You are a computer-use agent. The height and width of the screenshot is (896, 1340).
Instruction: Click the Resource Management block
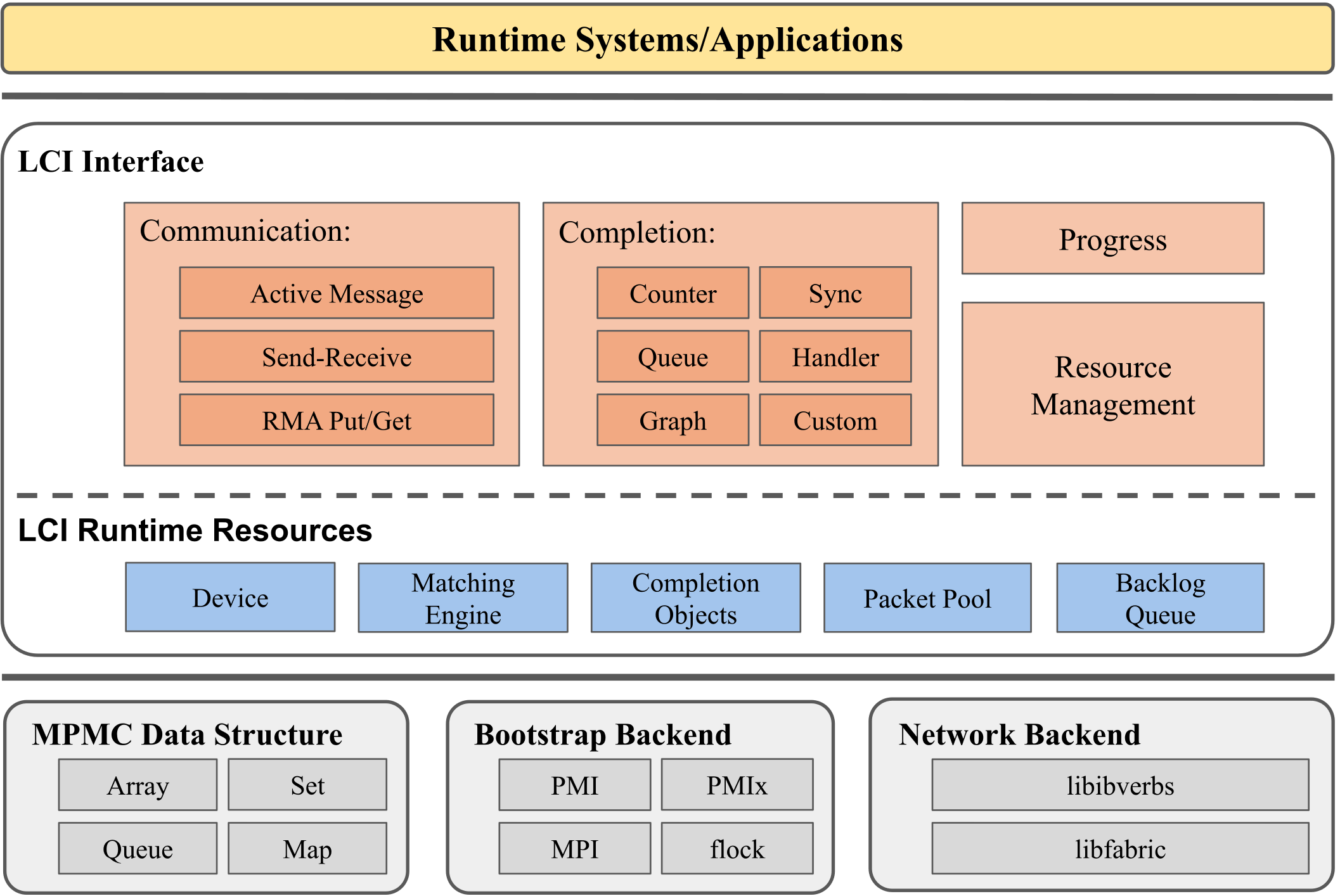[1112, 385]
